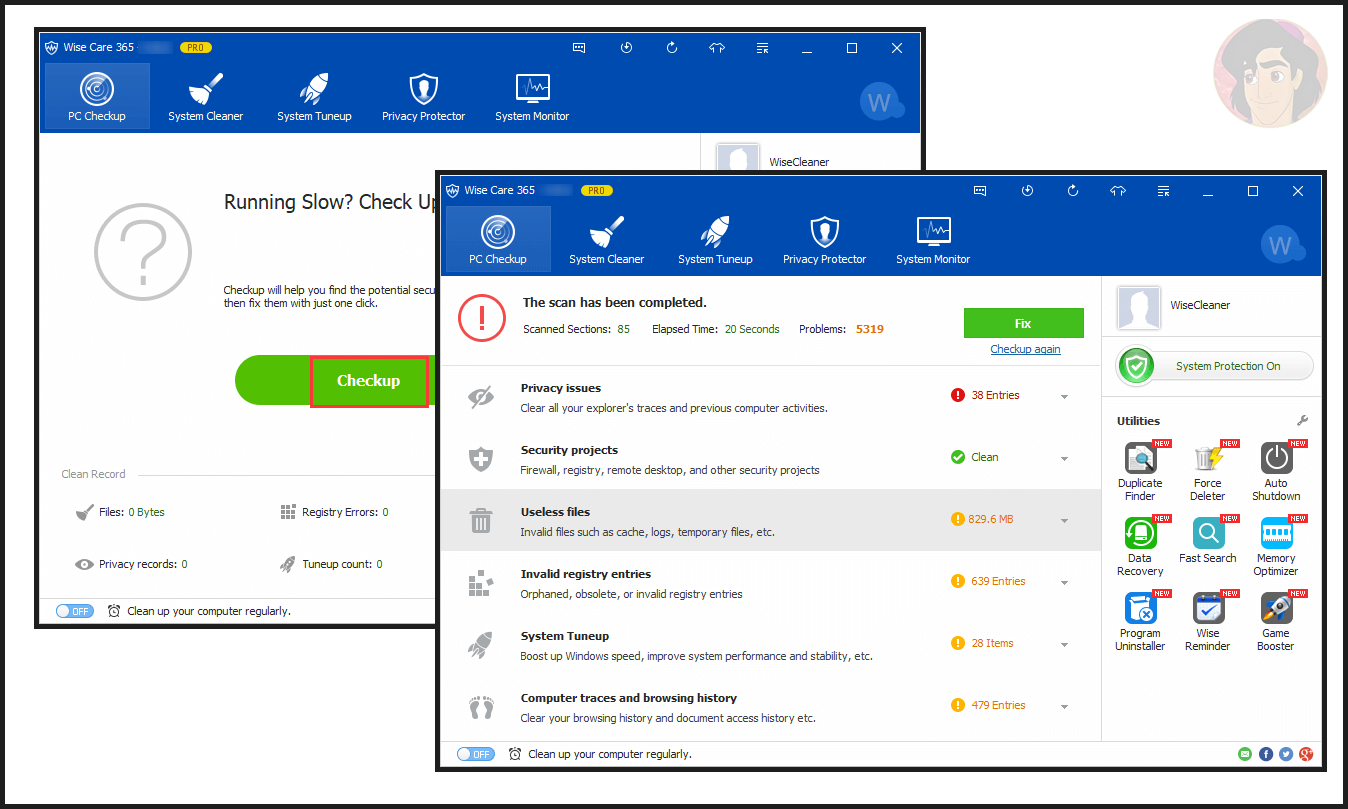The image size is (1348, 809).
Task: Expand the Privacy issues entry arrow
Action: [1064, 397]
